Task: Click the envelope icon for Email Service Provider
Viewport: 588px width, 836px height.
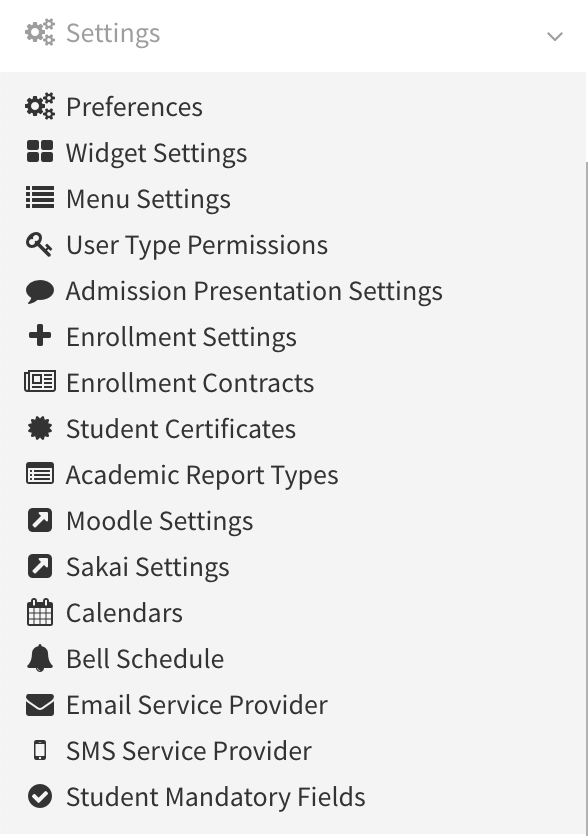Action: (x=40, y=705)
